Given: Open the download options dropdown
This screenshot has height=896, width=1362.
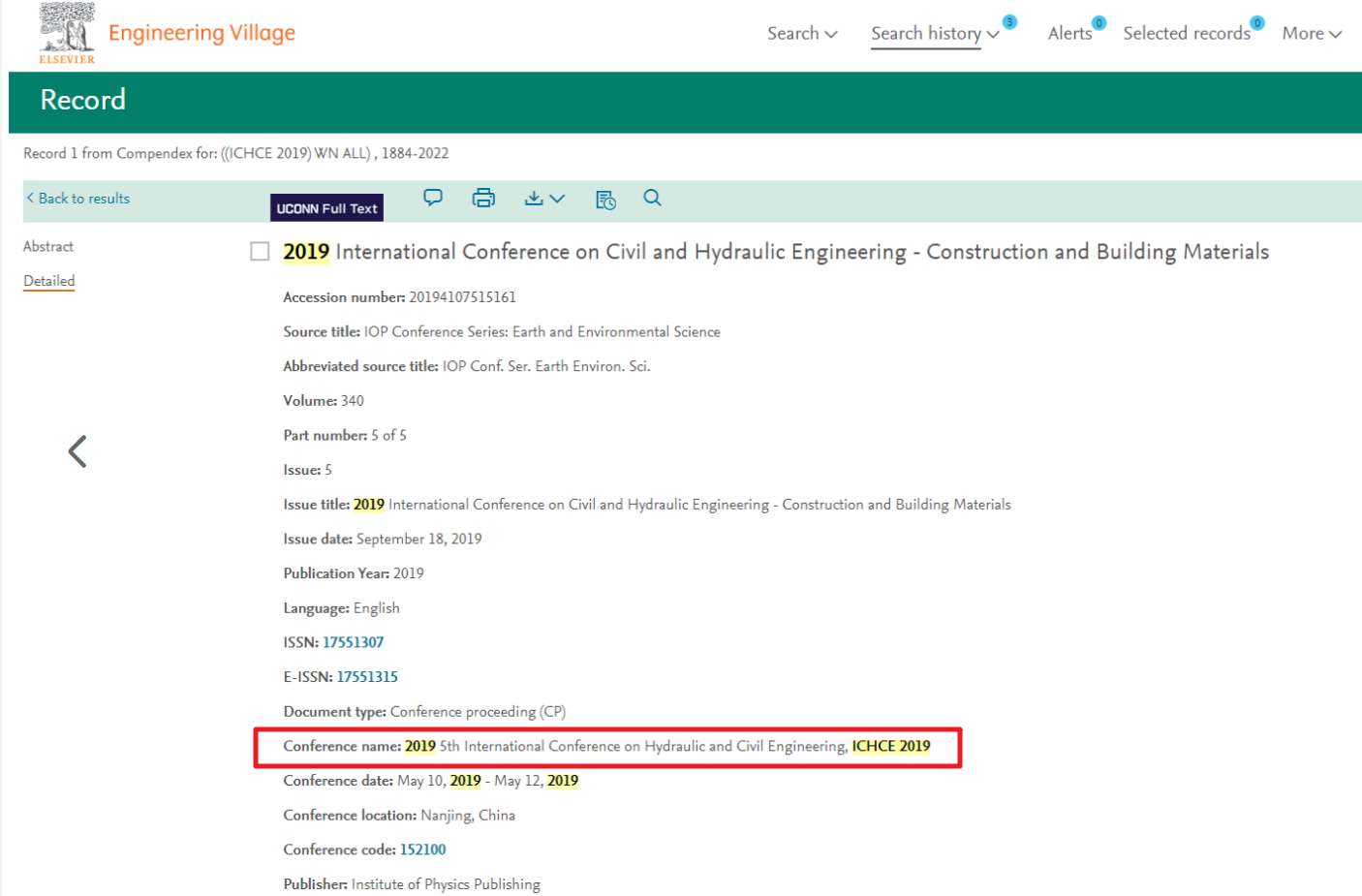Looking at the screenshot, I should coord(544,199).
